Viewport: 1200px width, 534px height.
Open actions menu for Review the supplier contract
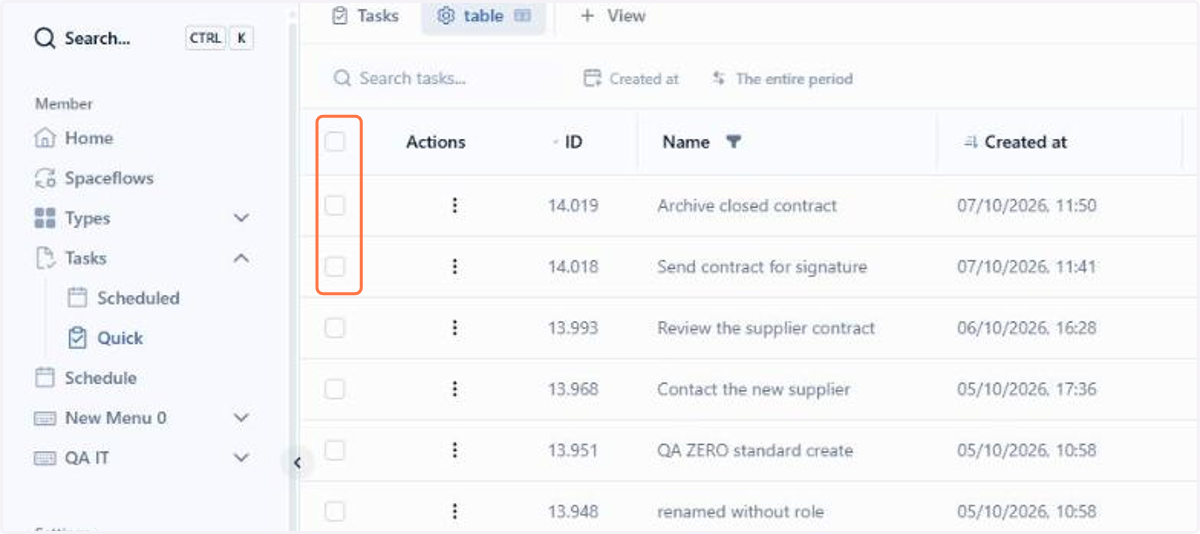455,327
